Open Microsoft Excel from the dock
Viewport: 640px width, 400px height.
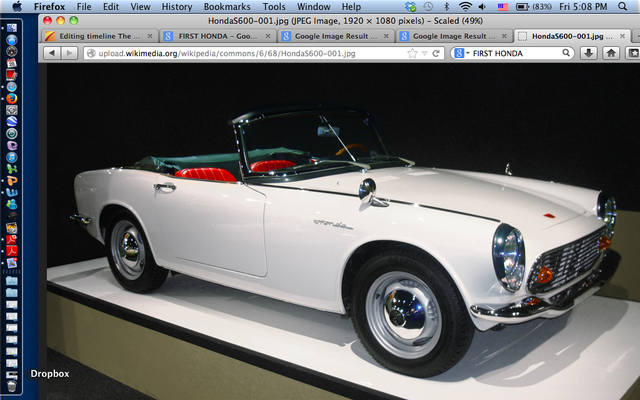pyautogui.click(x=11, y=169)
